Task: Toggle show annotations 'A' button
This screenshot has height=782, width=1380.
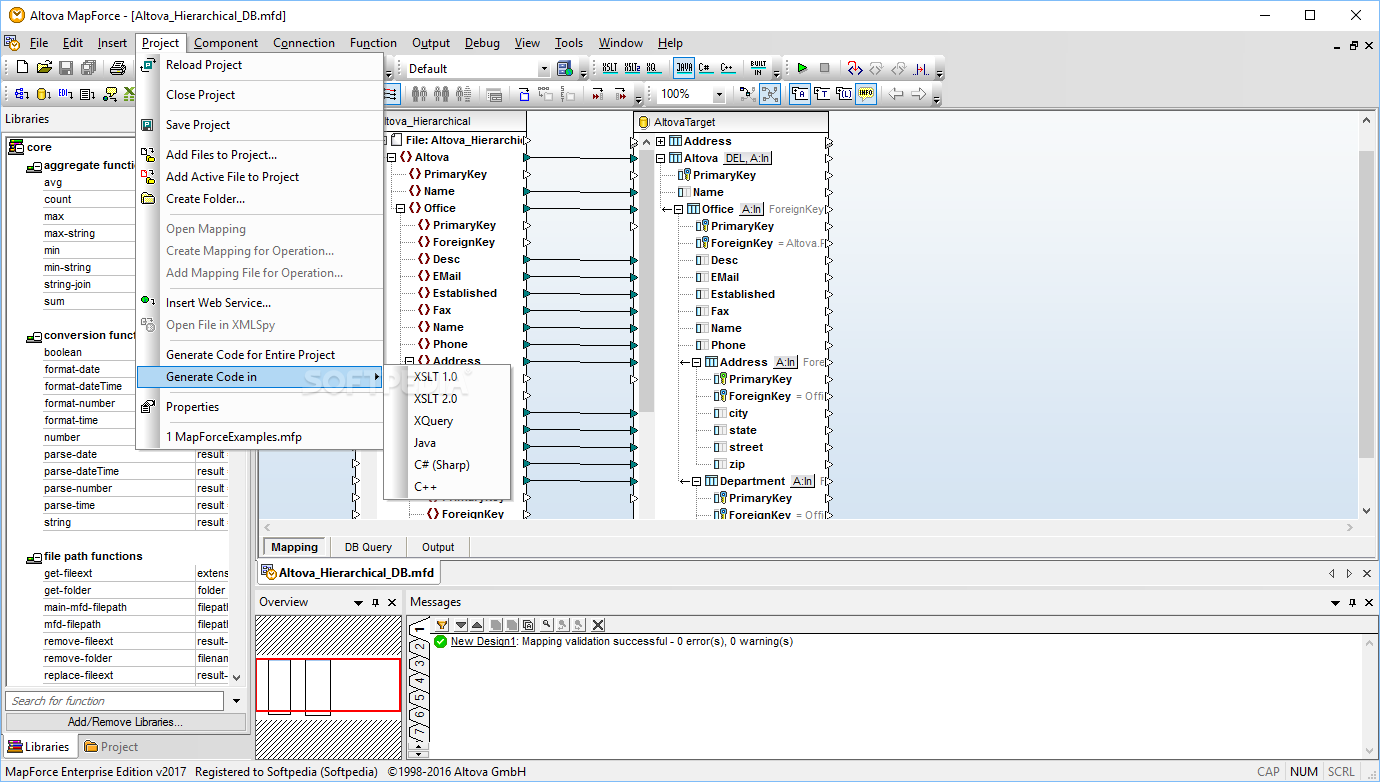Action: (x=801, y=94)
